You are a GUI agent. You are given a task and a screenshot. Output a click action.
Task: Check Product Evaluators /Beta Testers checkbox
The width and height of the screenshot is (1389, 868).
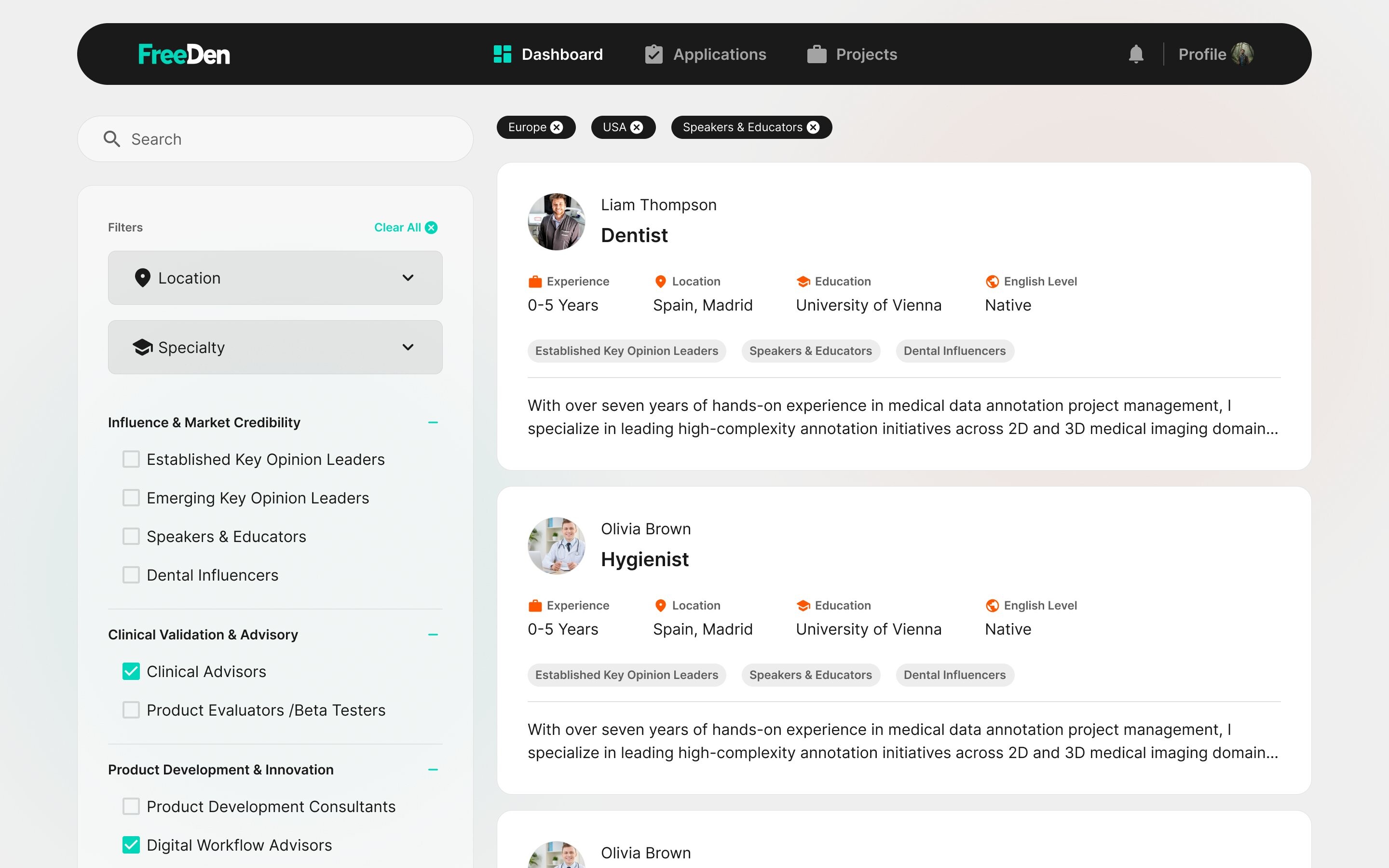pos(131,710)
